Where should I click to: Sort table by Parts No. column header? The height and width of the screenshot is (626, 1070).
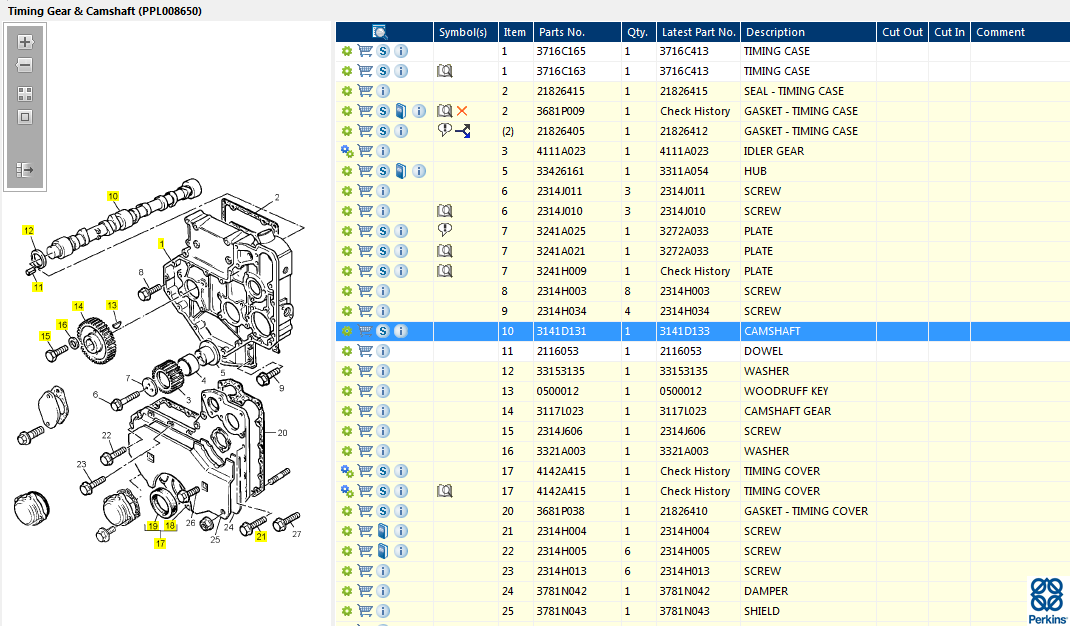[560, 32]
